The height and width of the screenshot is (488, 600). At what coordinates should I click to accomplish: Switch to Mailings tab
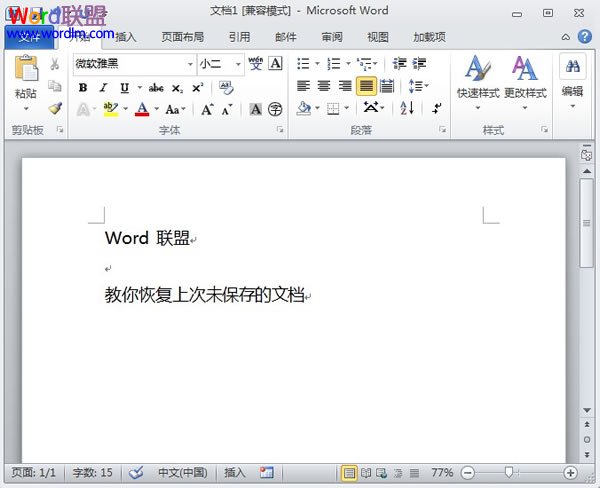pos(285,37)
